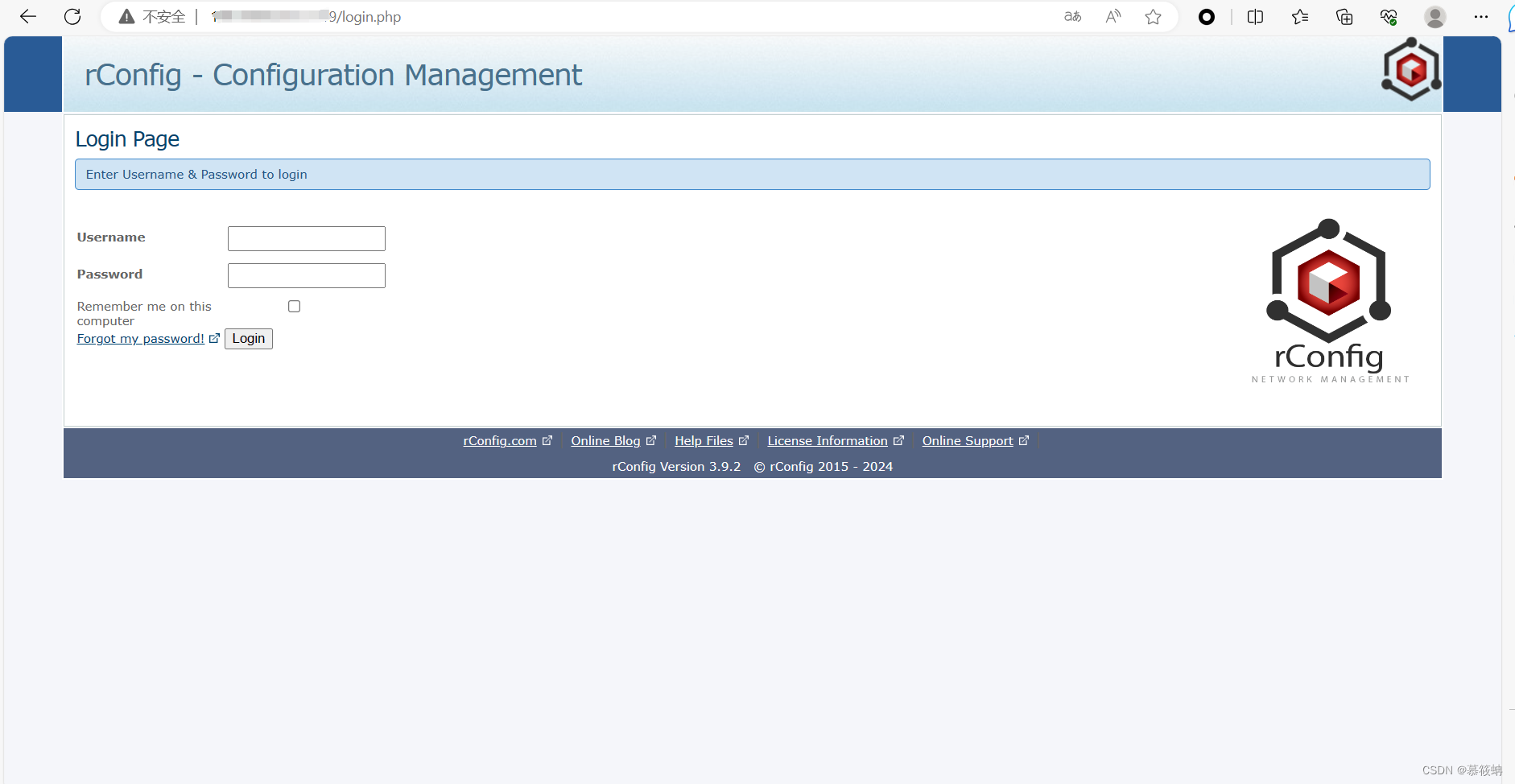View the Help Files
Screen dimensions: 1515x784
pos(704,440)
